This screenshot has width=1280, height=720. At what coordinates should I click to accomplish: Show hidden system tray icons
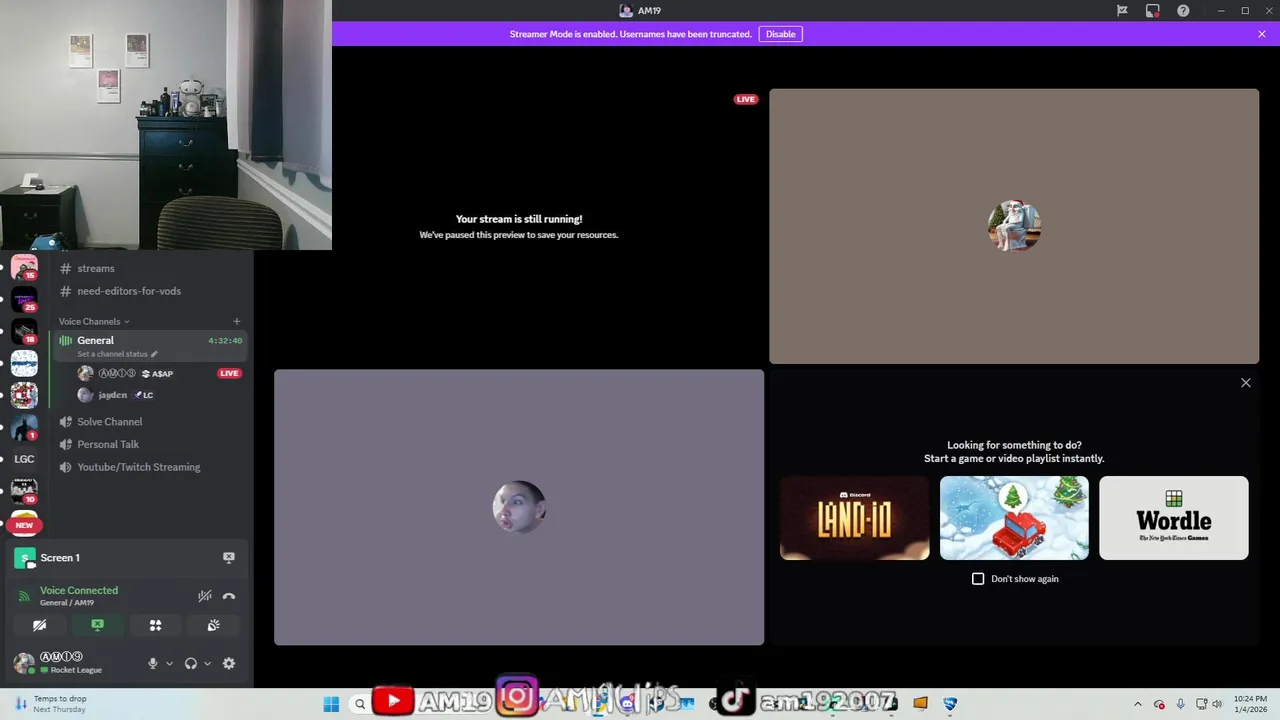click(1138, 704)
